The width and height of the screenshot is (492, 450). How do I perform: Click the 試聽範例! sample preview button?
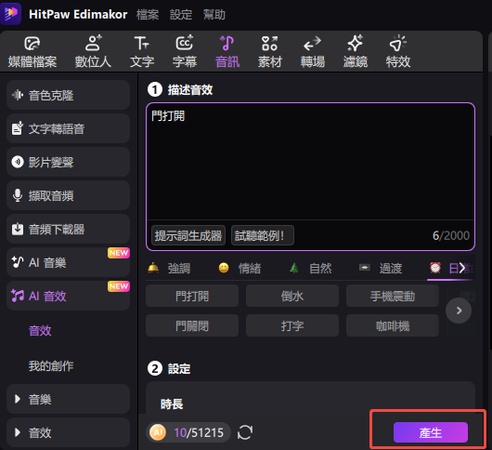point(262,235)
